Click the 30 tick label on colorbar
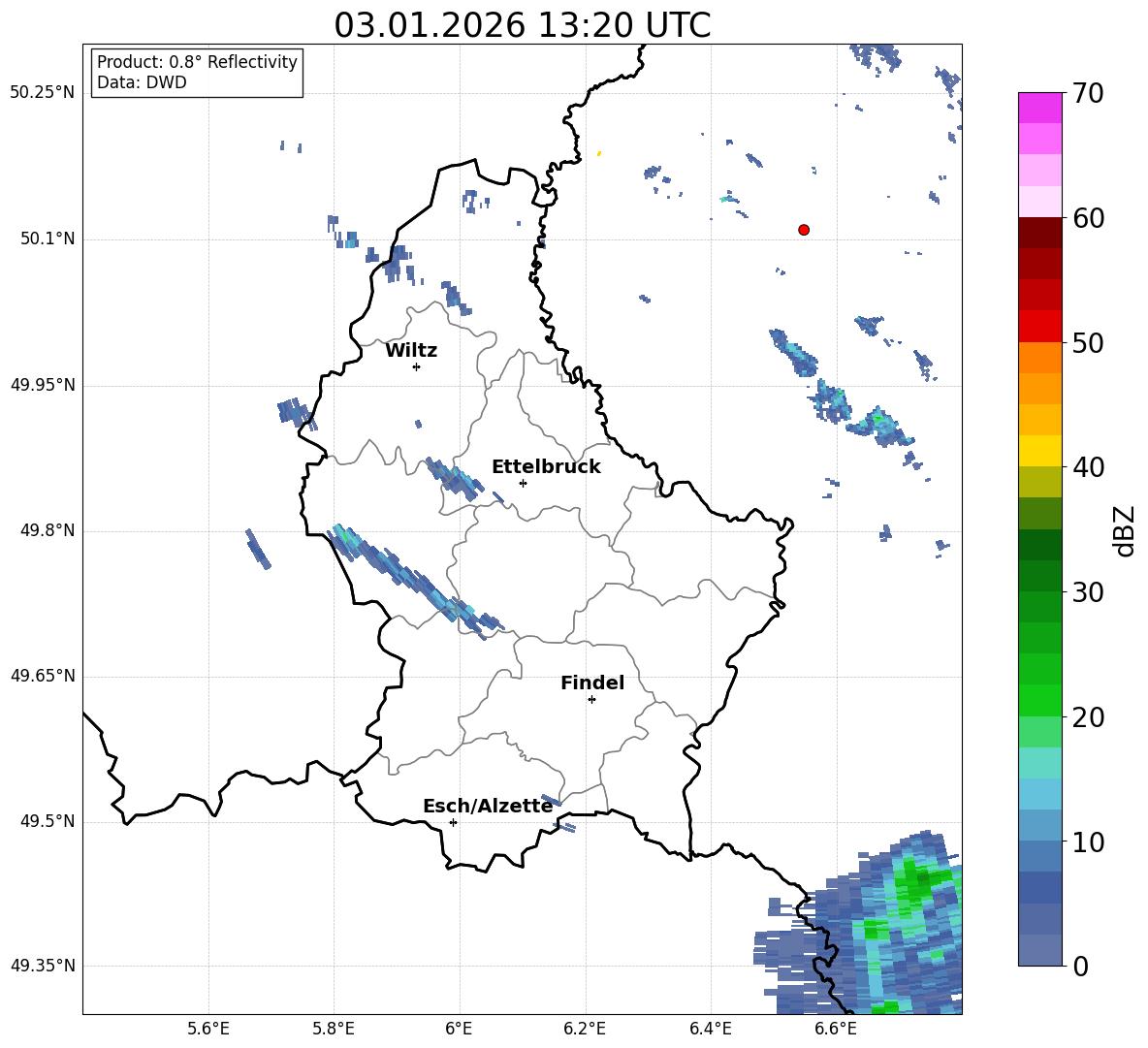The image size is (1148, 1048). point(1088,592)
